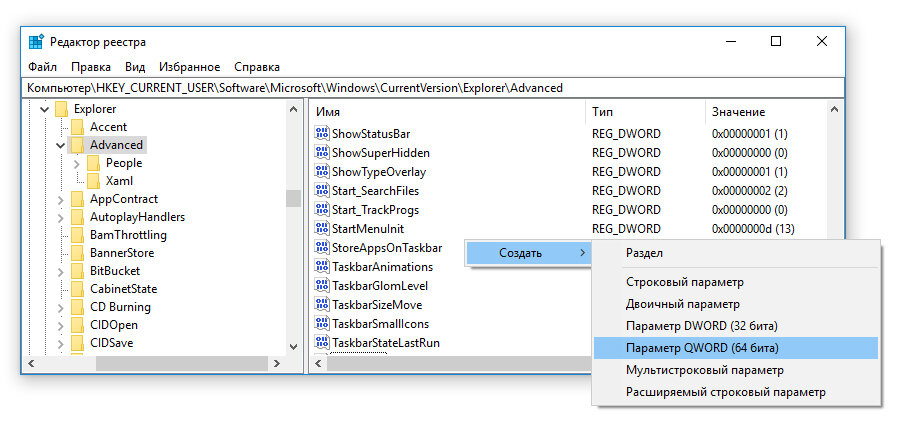Screen dimensions: 906x436
Task: Select the TaskbarGlomLevel value icon
Action: pyautogui.click(x=321, y=285)
